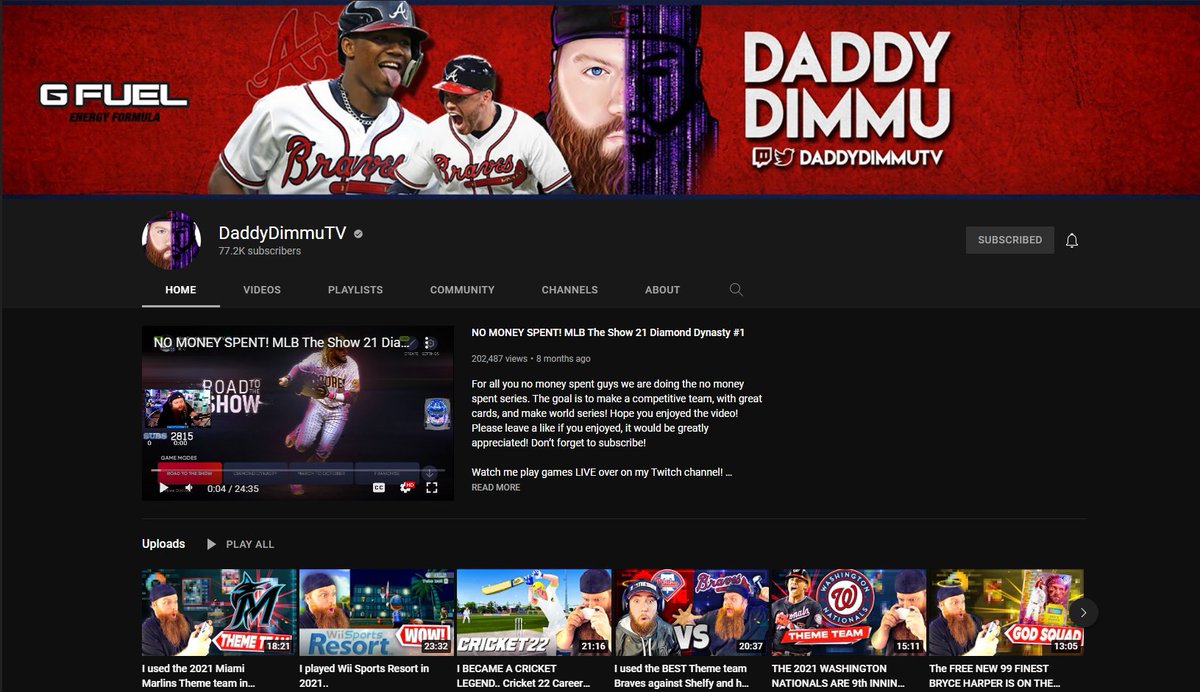Open the Washington Nationals Theme Team thumbnail
Screen dimensions: 1200x692
849,612
